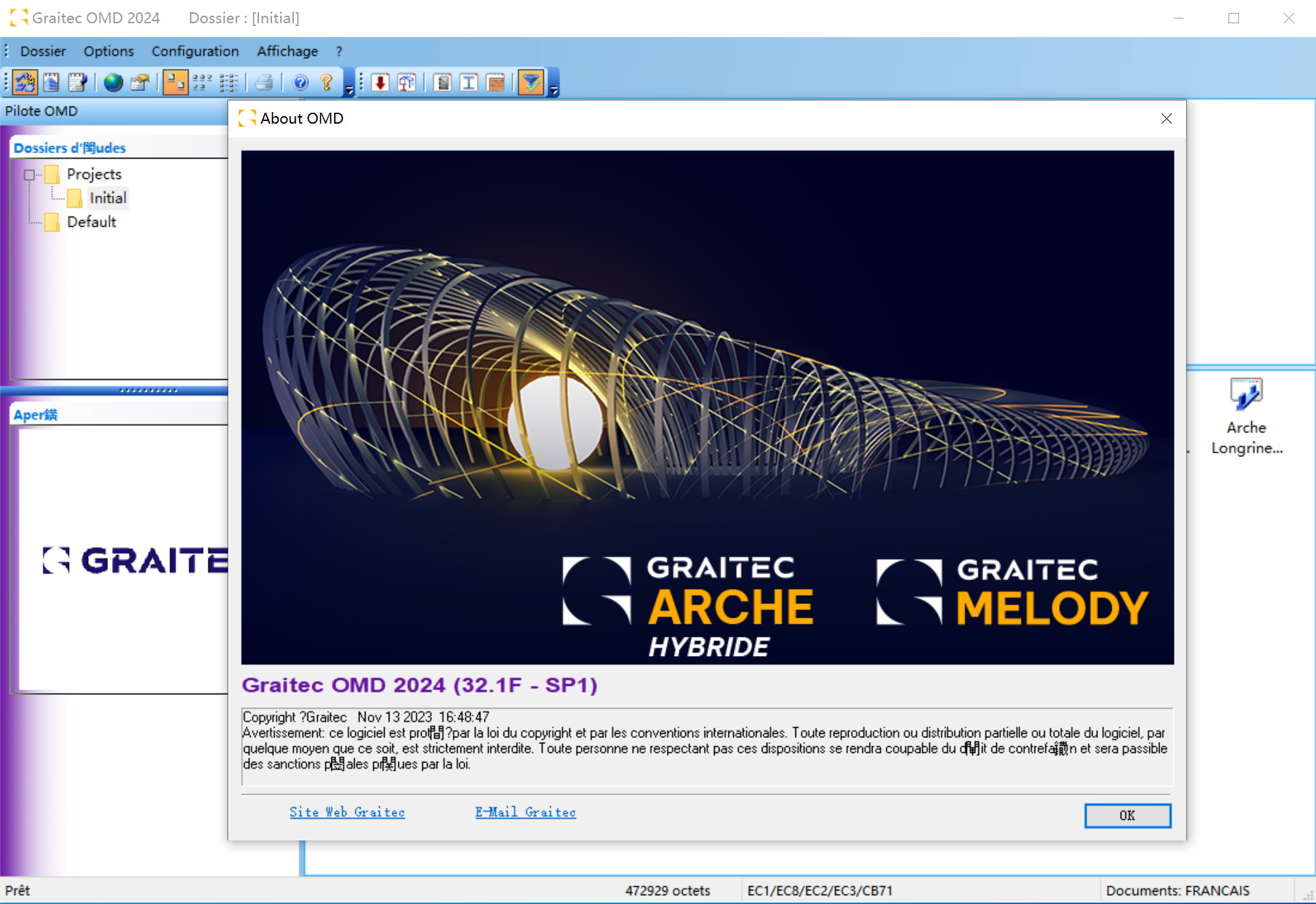Open the Affichage menu

tap(288, 51)
